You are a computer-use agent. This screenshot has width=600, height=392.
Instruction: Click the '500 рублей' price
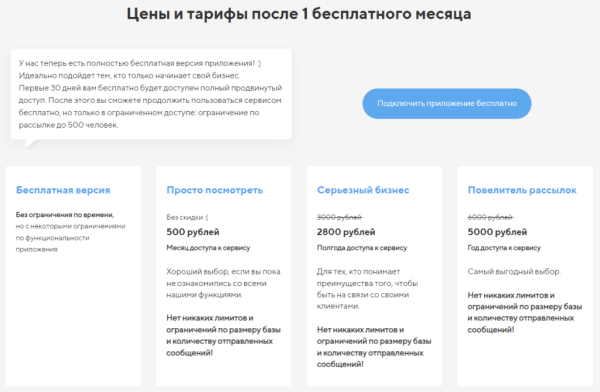tap(193, 232)
